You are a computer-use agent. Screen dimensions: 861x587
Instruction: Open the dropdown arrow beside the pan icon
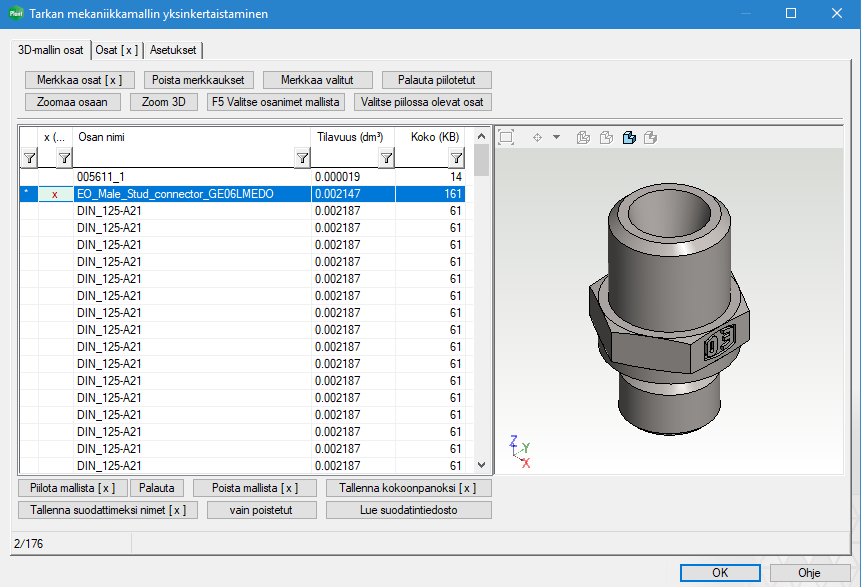[x=557, y=137]
